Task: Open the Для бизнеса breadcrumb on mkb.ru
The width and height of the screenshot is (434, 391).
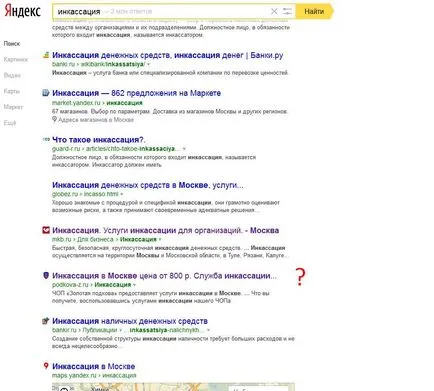Action: click(x=95, y=239)
